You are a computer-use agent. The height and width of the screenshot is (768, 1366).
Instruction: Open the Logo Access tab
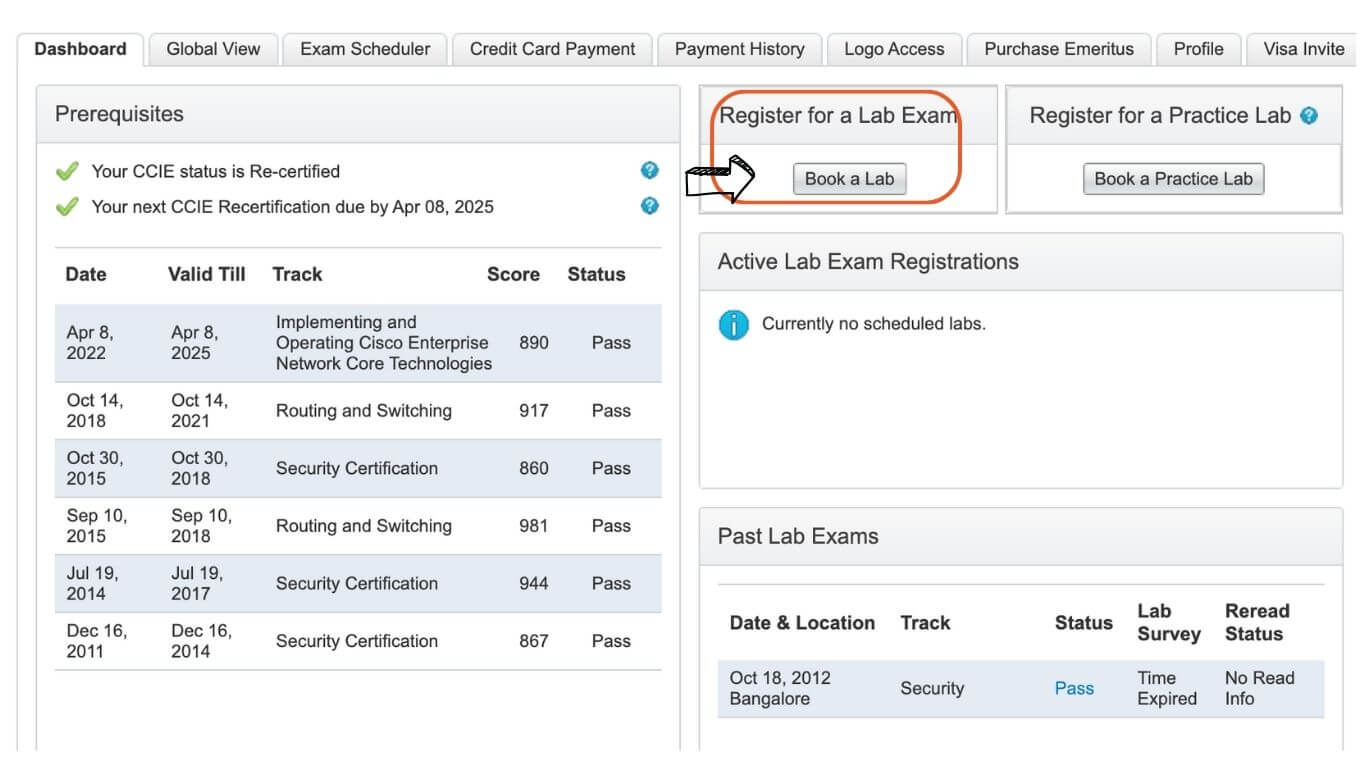point(893,48)
